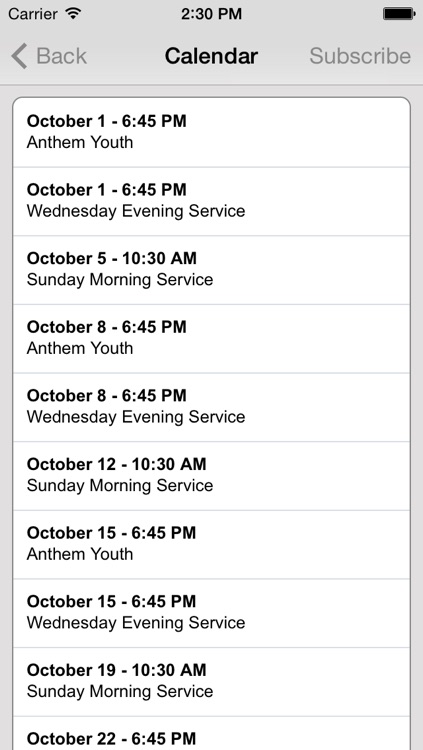Select October 8 Wednesday Evening Service
Viewport: 423px width, 750px height.
(x=212, y=407)
